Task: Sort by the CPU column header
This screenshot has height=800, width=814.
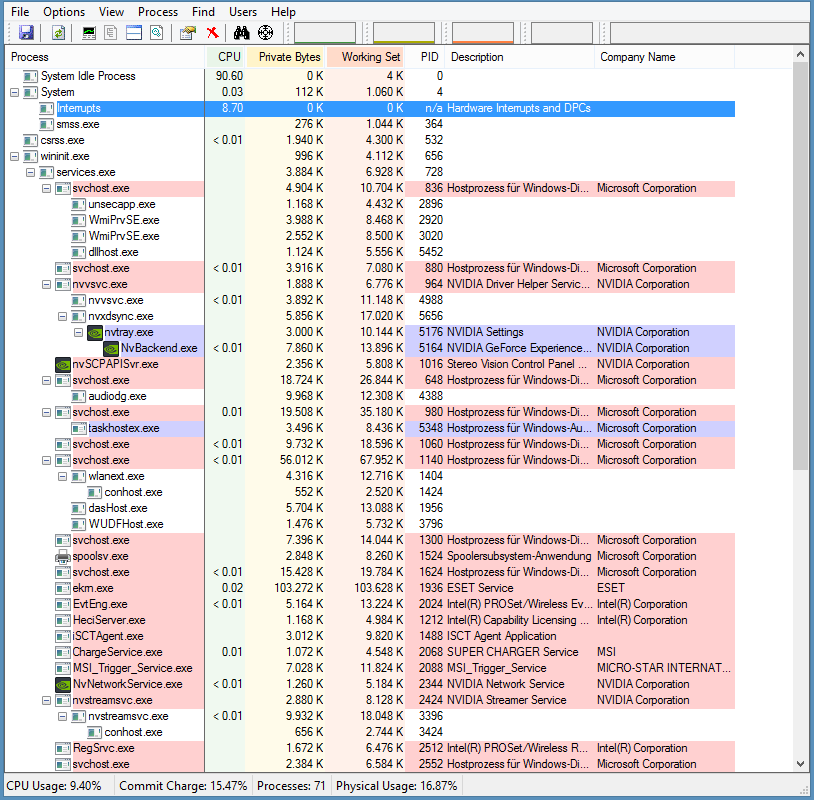Action: (225, 57)
